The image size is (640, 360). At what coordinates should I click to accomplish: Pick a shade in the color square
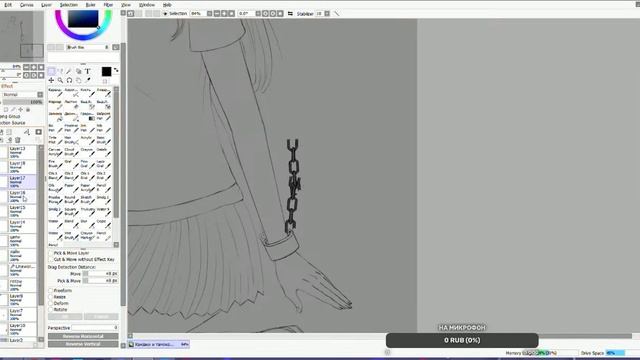tap(83, 18)
